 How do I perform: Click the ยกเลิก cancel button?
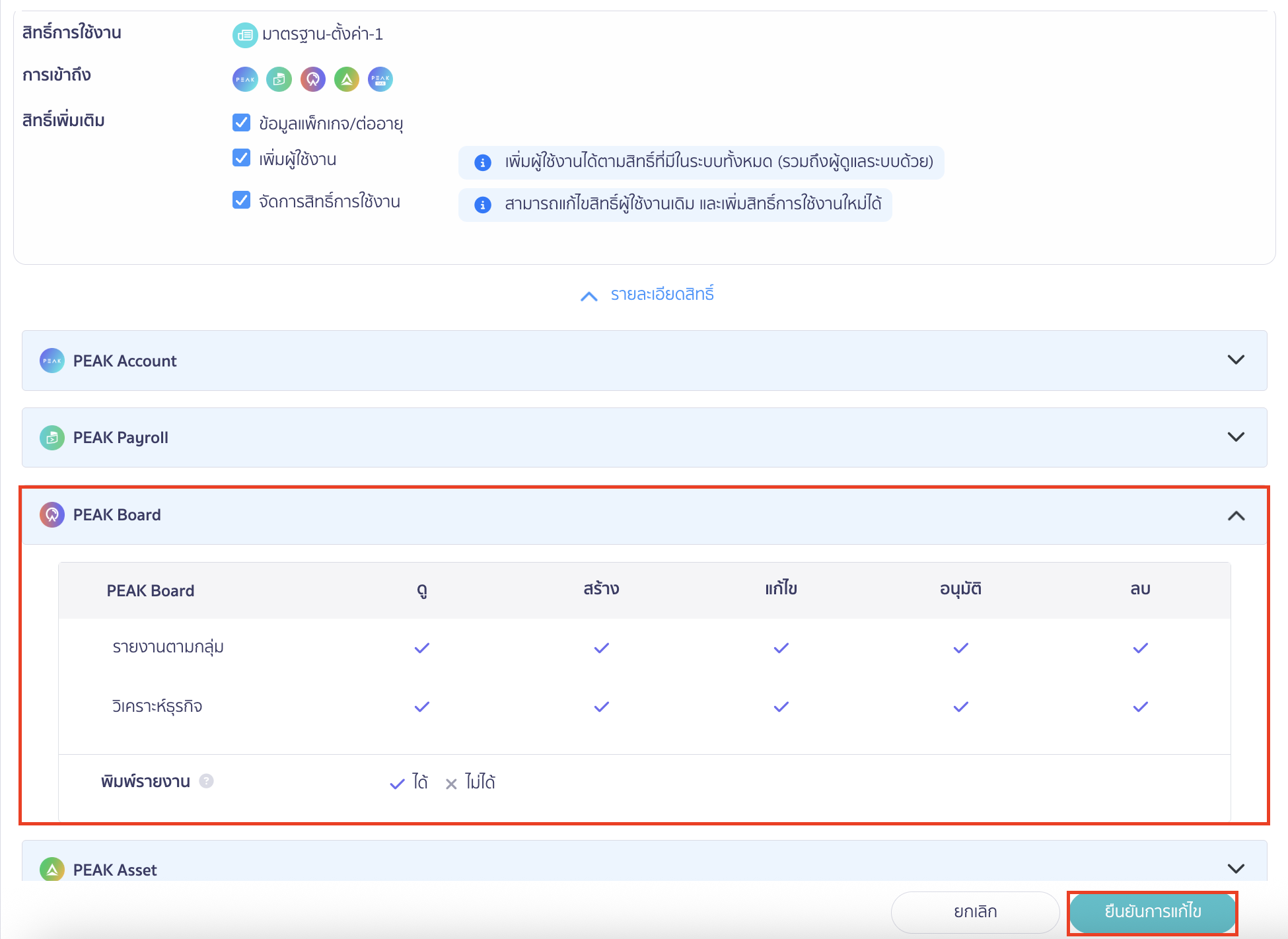(x=976, y=912)
